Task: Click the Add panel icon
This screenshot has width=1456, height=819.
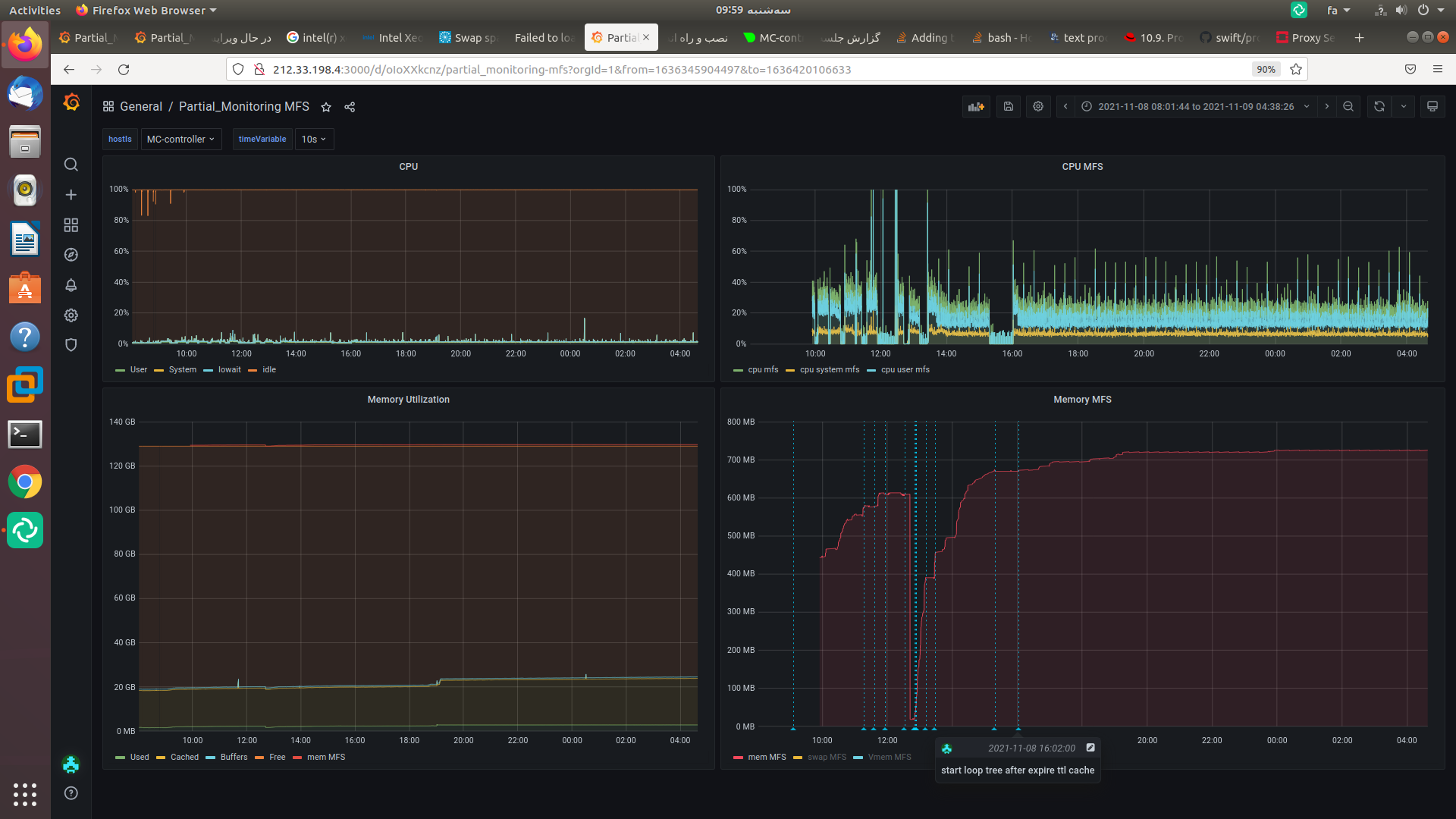Action: point(976,107)
